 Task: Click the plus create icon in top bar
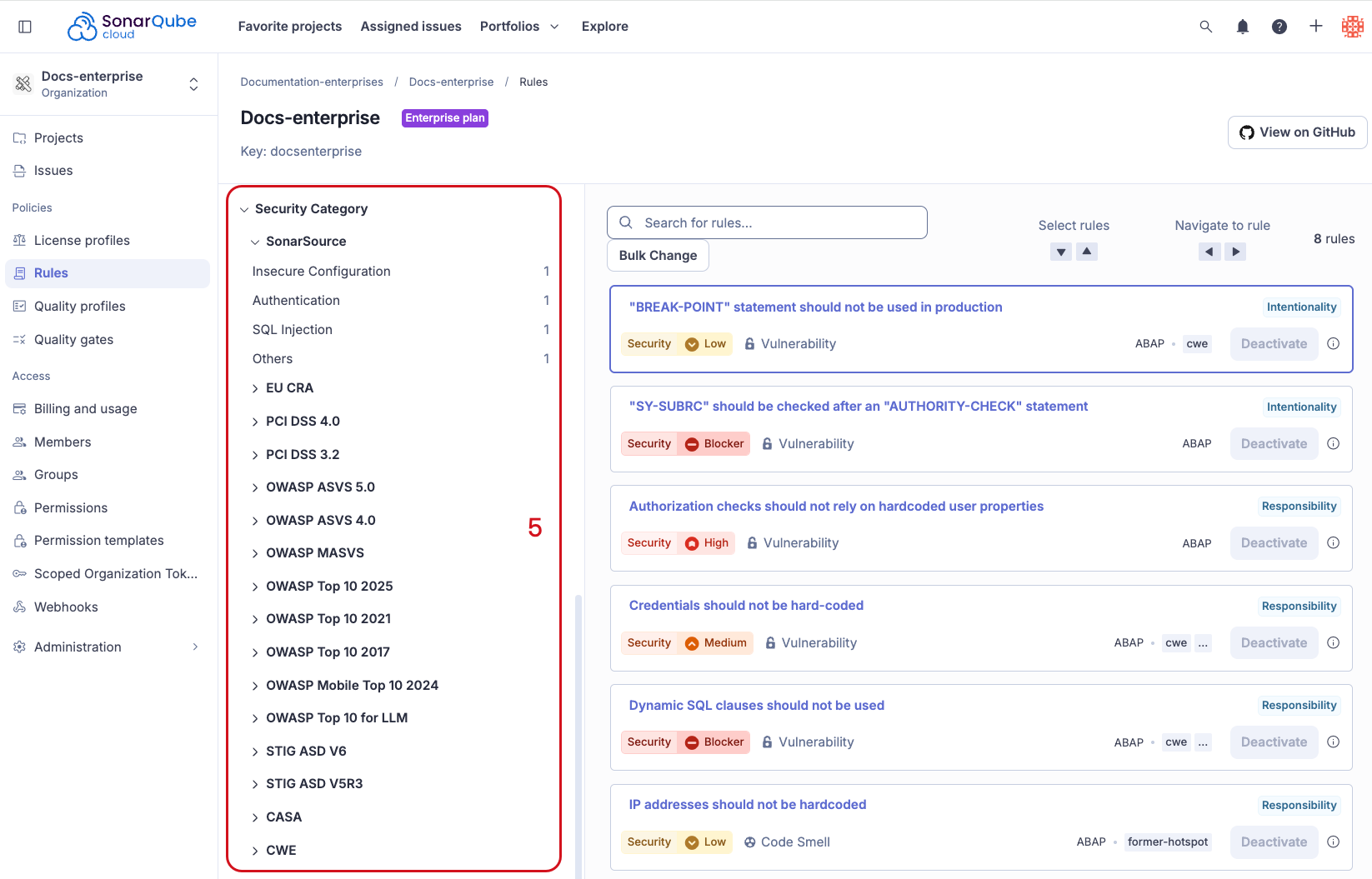[1315, 27]
